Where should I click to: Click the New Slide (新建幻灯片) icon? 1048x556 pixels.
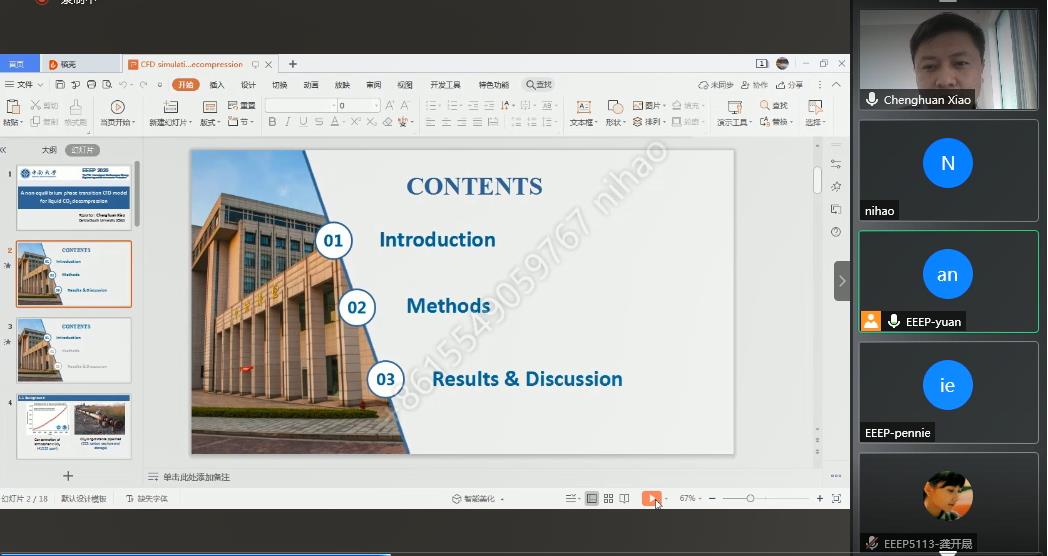click(170, 108)
